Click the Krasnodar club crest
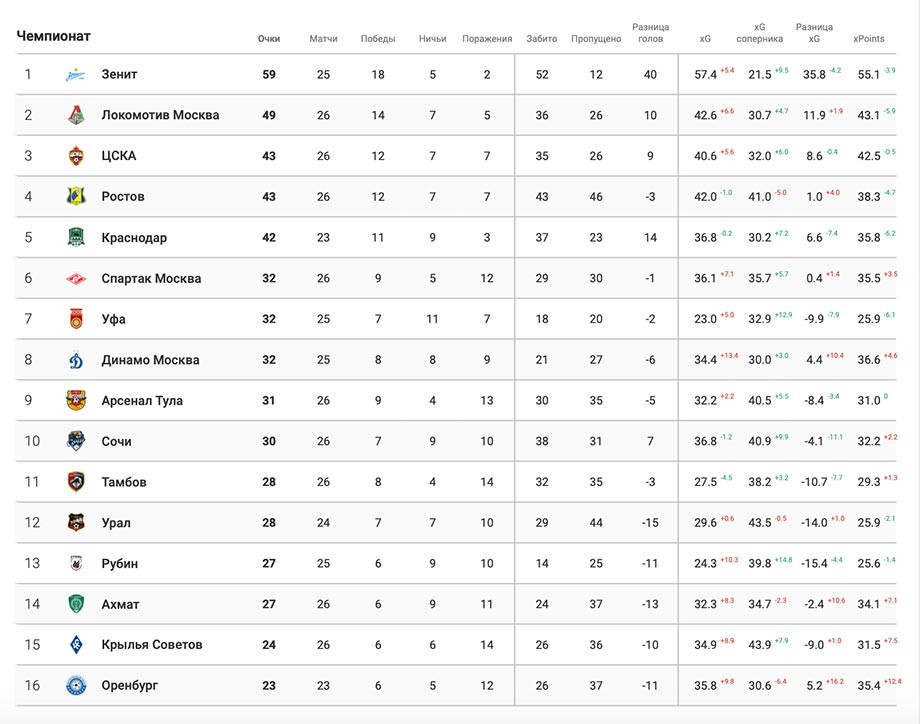Screen dimensions: 920x724 click(x=76, y=237)
